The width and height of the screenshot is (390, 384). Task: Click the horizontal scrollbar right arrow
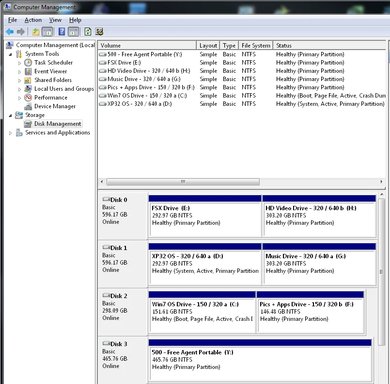pyautogui.click(x=381, y=182)
